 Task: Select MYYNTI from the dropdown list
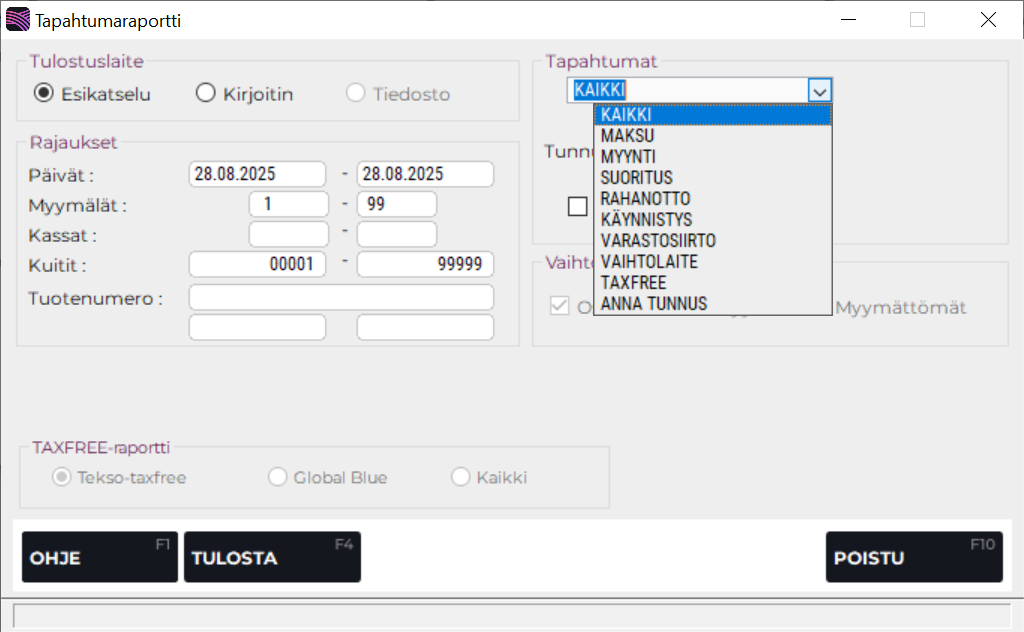pos(628,156)
